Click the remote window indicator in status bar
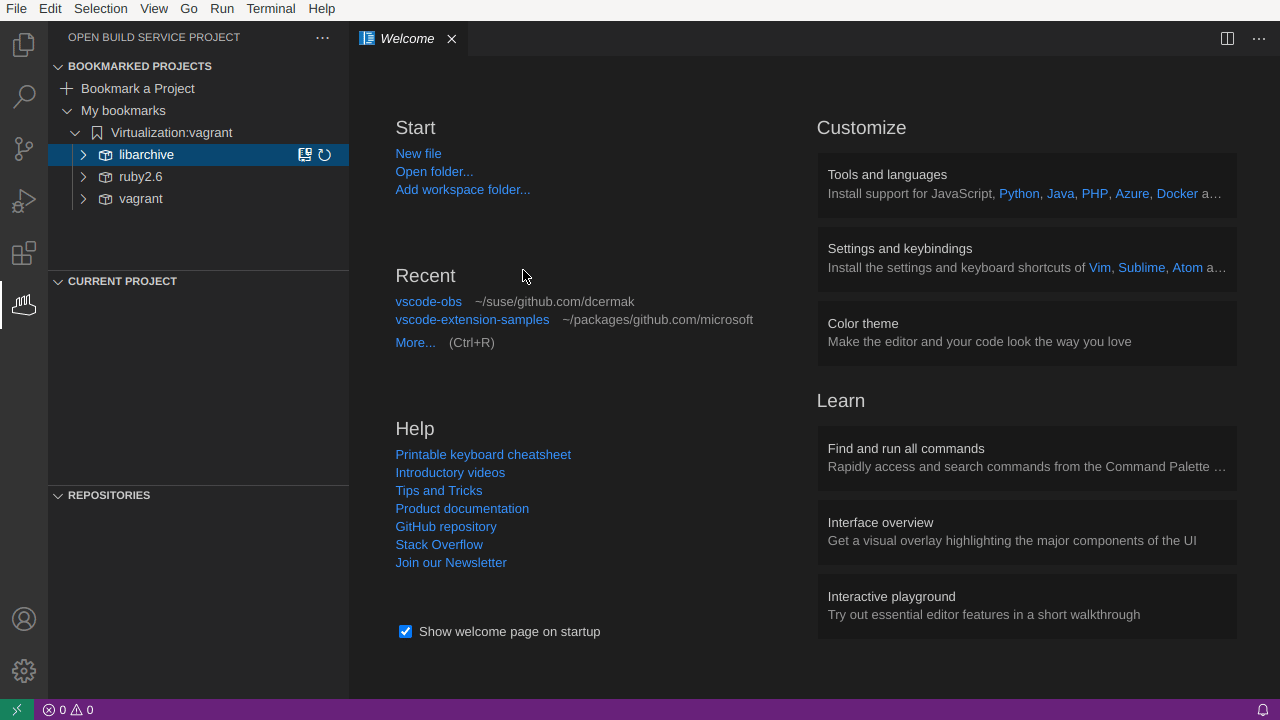This screenshot has height=720, width=1280. 17,710
